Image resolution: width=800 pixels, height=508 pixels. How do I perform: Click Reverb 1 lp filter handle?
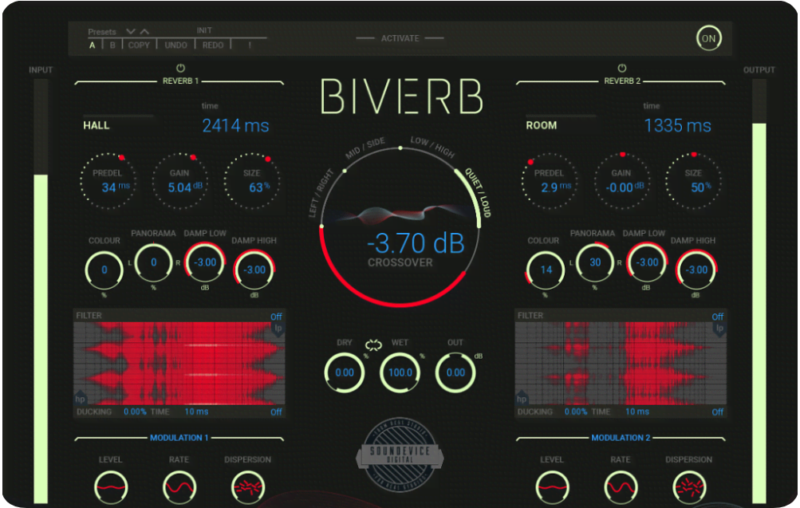[278, 329]
